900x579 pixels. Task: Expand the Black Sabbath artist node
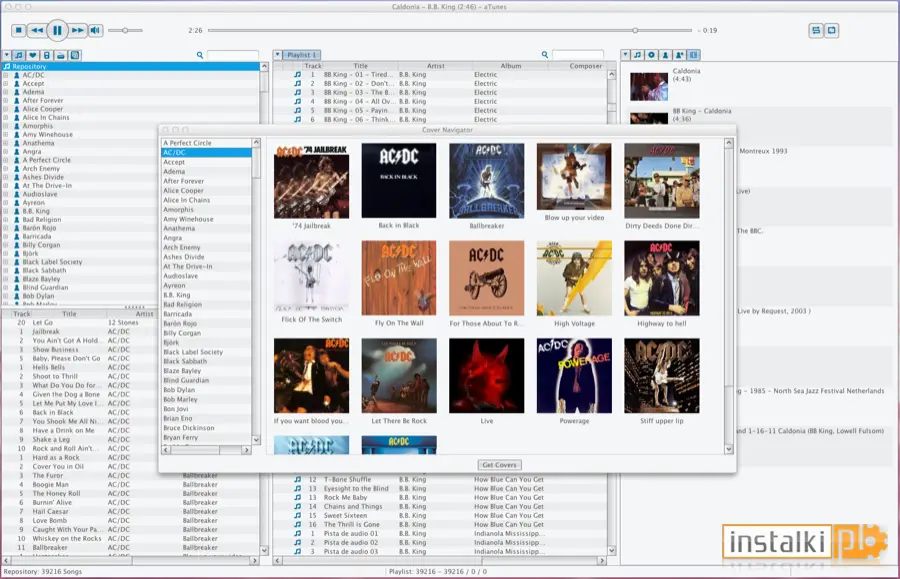pos(6,270)
